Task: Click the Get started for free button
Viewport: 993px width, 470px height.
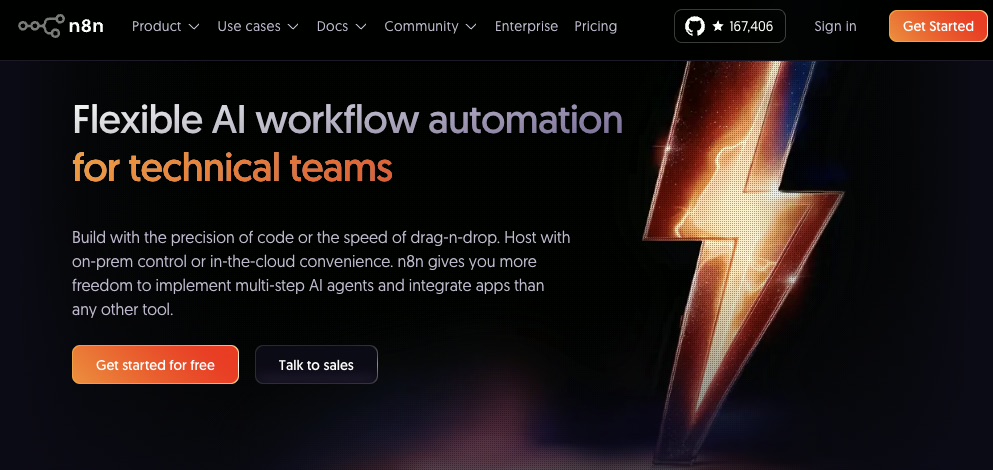Action: [155, 365]
